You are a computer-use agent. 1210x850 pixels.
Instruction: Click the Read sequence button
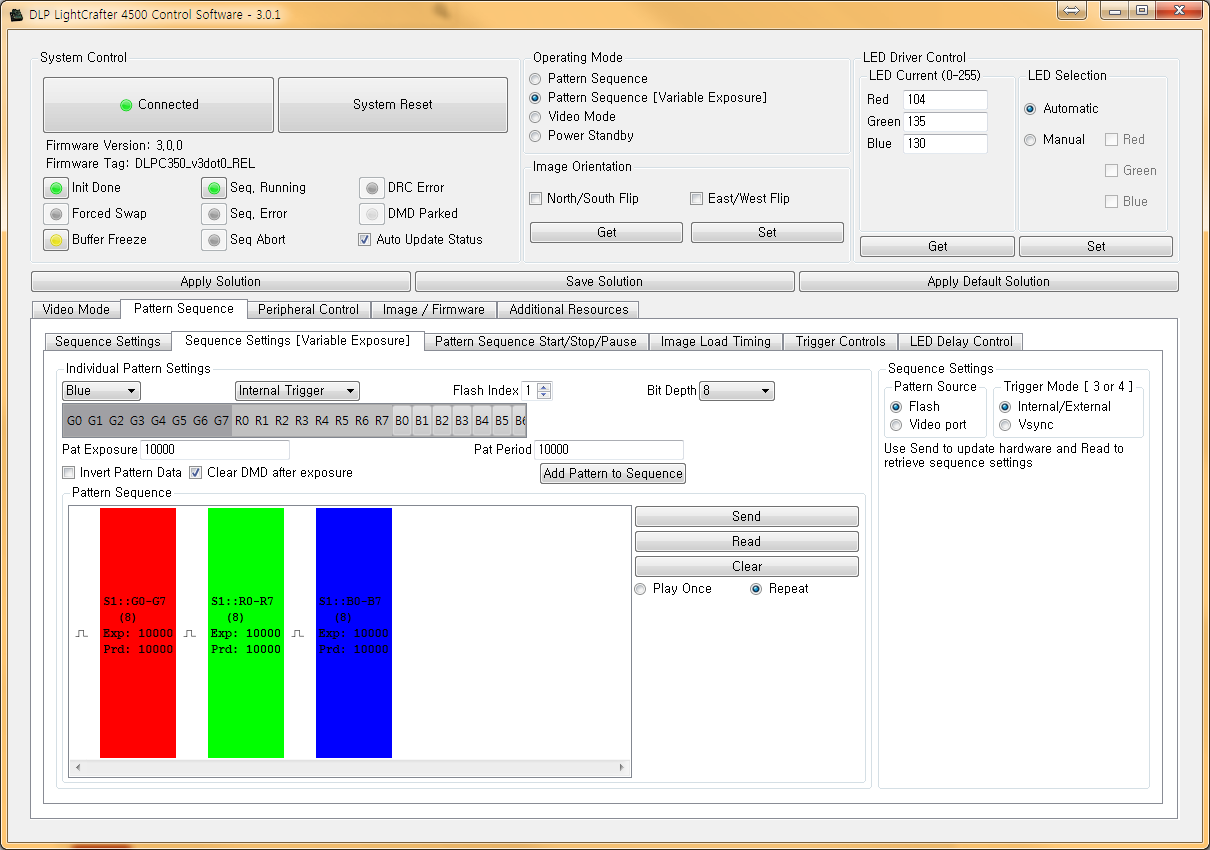click(747, 542)
